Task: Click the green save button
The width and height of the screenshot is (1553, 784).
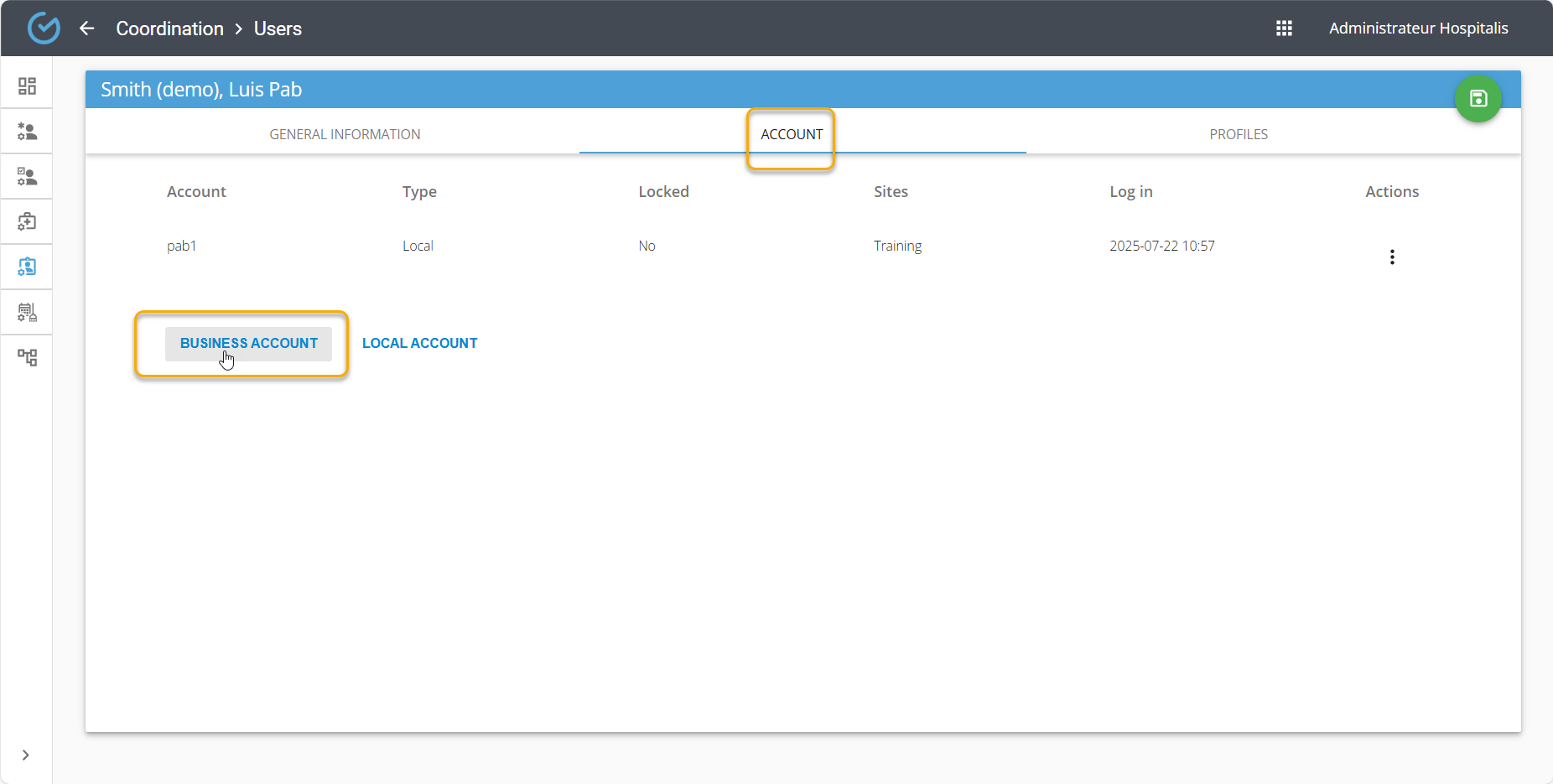Action: coord(1478,99)
